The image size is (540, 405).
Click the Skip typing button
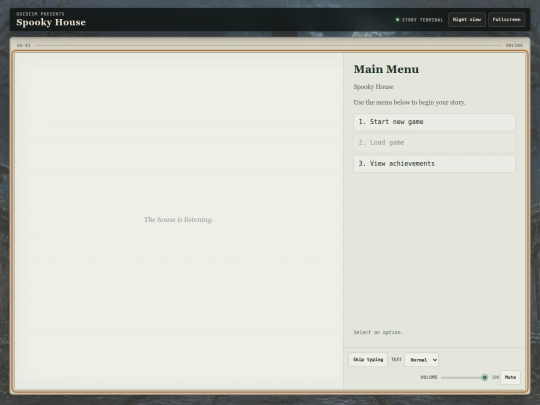[368, 360]
